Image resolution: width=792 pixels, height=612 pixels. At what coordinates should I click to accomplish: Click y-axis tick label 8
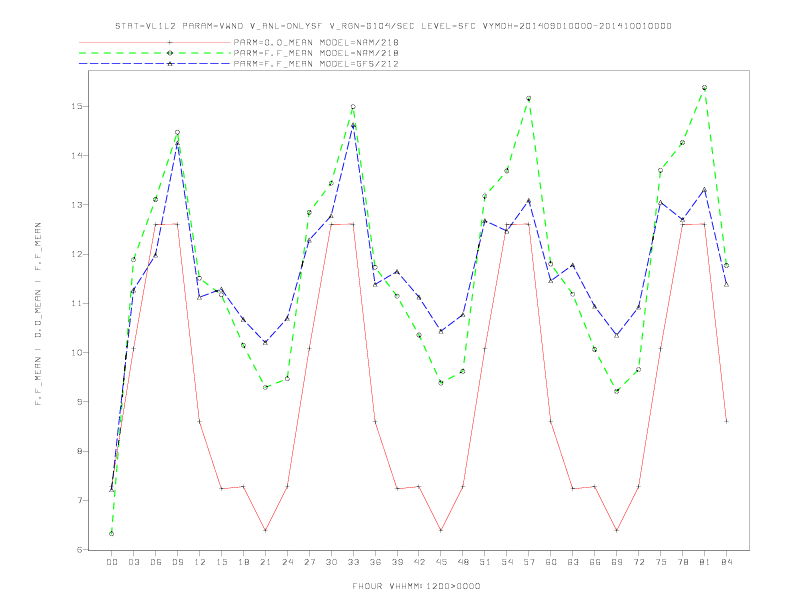click(x=80, y=451)
